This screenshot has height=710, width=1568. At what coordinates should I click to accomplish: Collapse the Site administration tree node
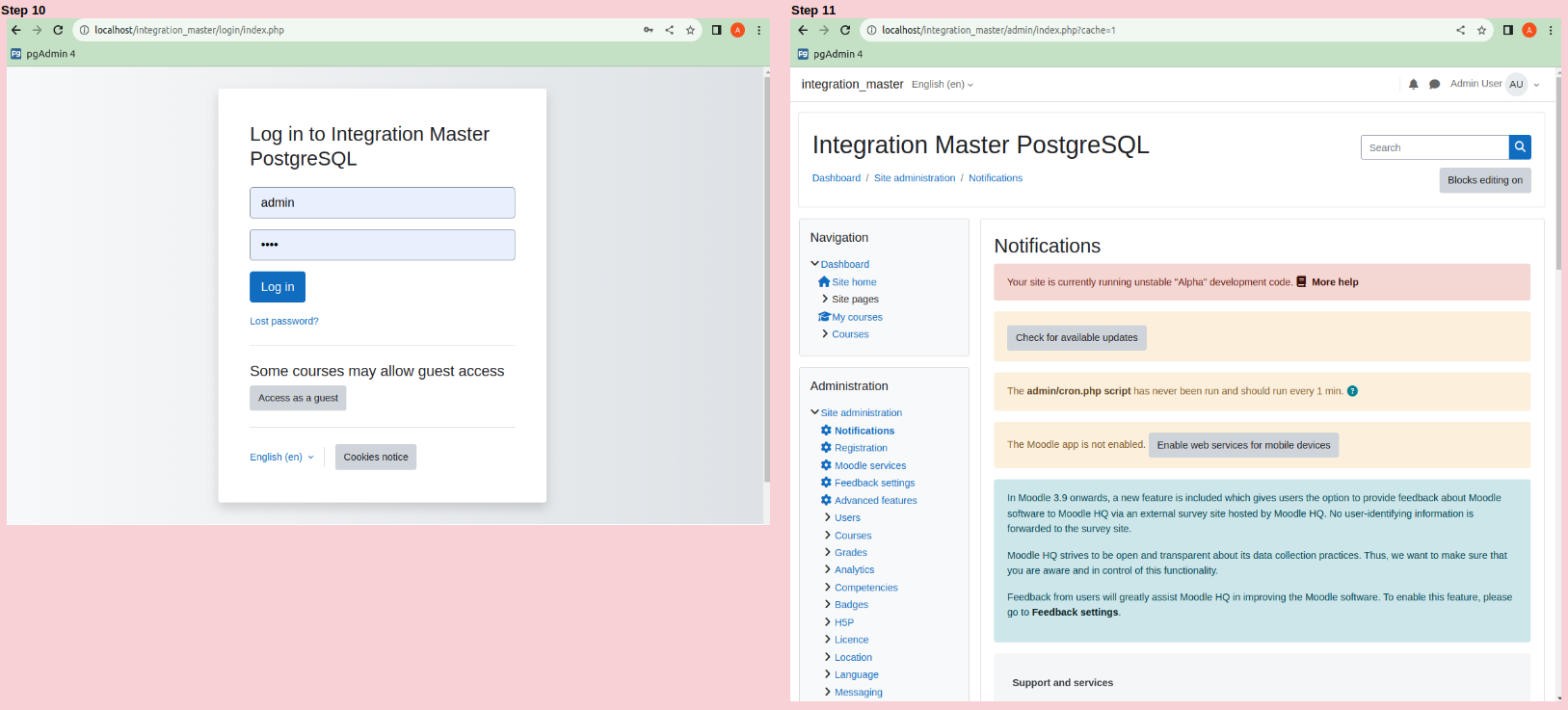click(814, 412)
